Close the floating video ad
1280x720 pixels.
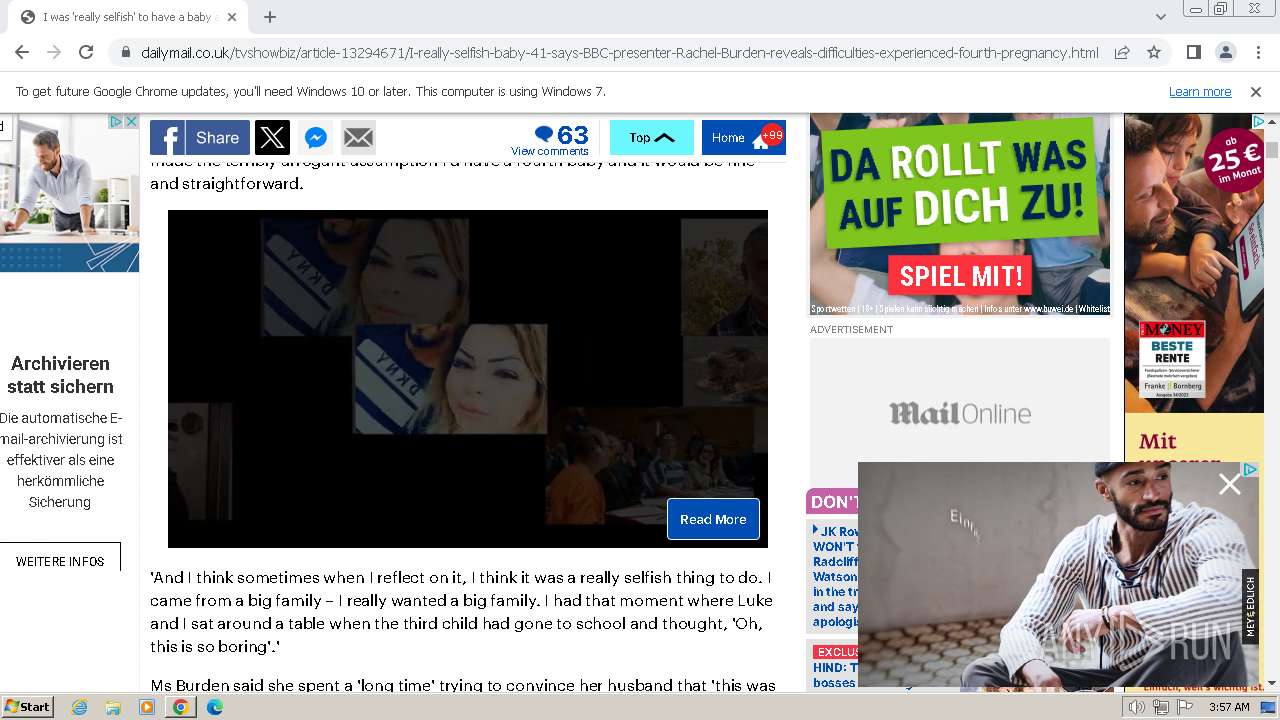tap(1230, 485)
